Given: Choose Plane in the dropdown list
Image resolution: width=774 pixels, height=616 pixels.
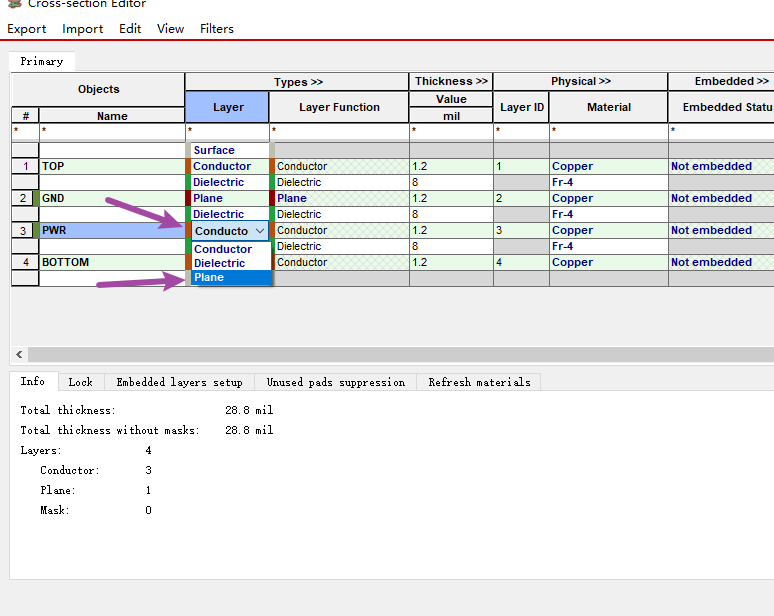Looking at the screenshot, I should [231, 277].
